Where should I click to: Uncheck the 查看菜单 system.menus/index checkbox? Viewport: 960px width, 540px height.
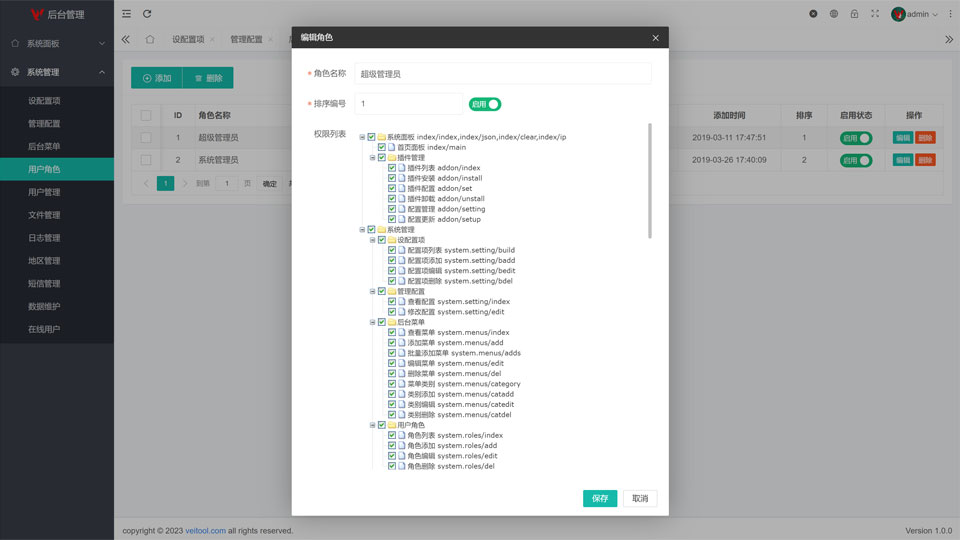coord(392,332)
